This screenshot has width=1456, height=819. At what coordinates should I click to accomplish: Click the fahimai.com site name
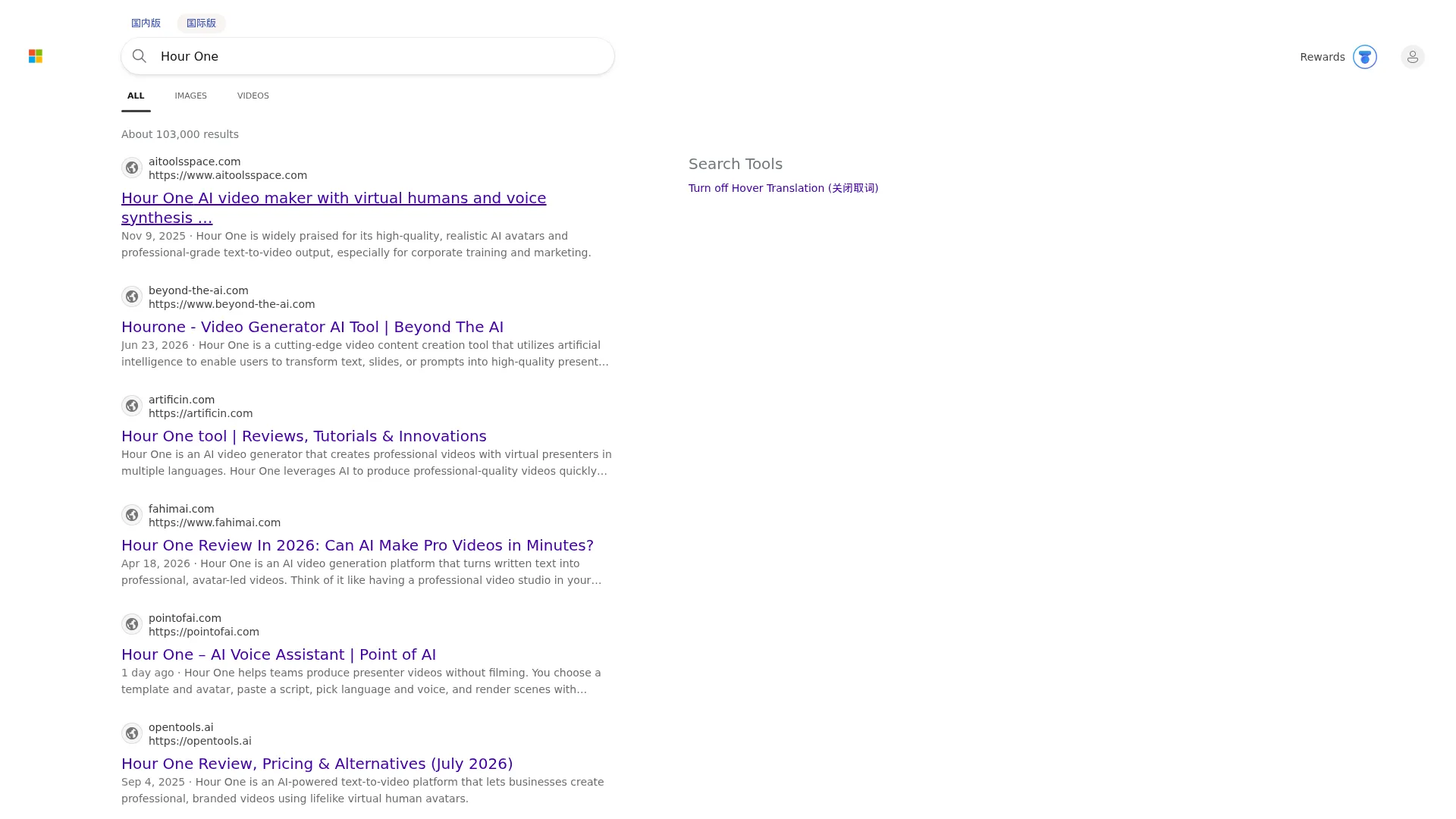point(181,509)
